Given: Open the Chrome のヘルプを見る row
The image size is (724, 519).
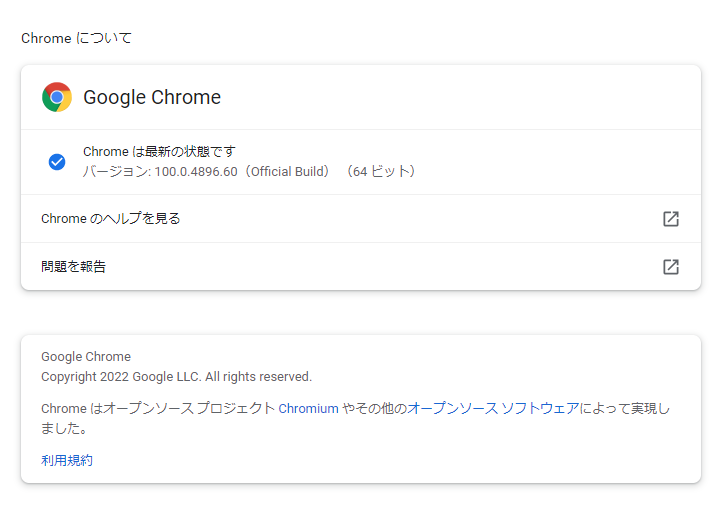Looking at the screenshot, I should (361, 219).
